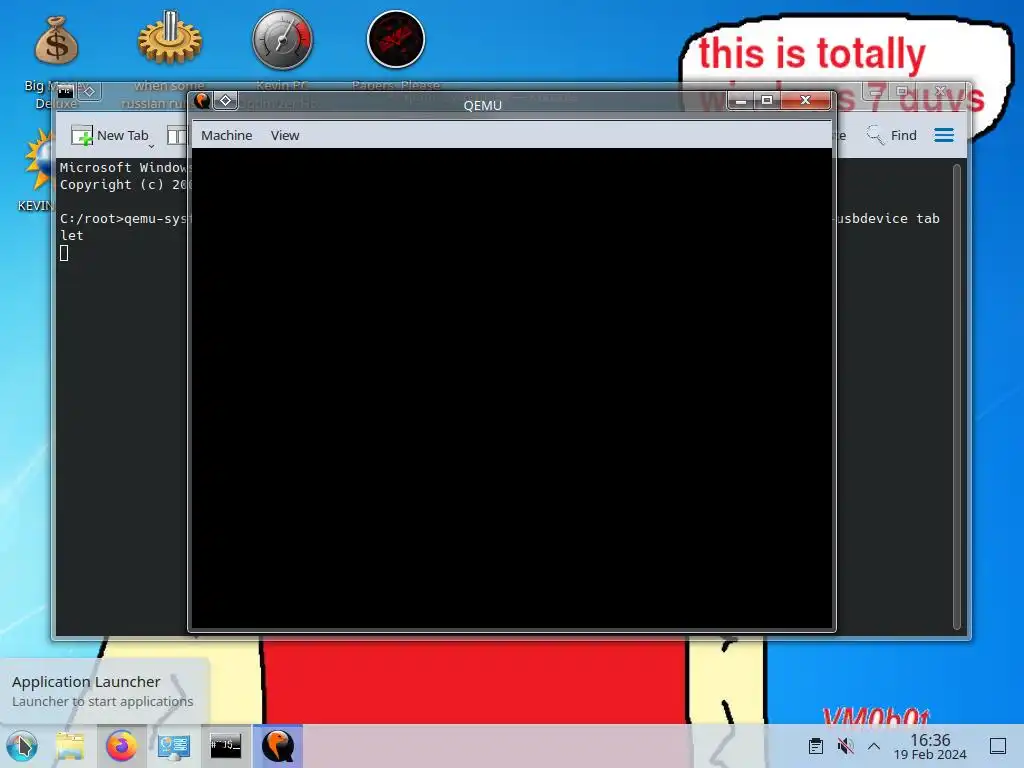
Task: Click the terminal window title bar icon
Action: (x=66, y=91)
